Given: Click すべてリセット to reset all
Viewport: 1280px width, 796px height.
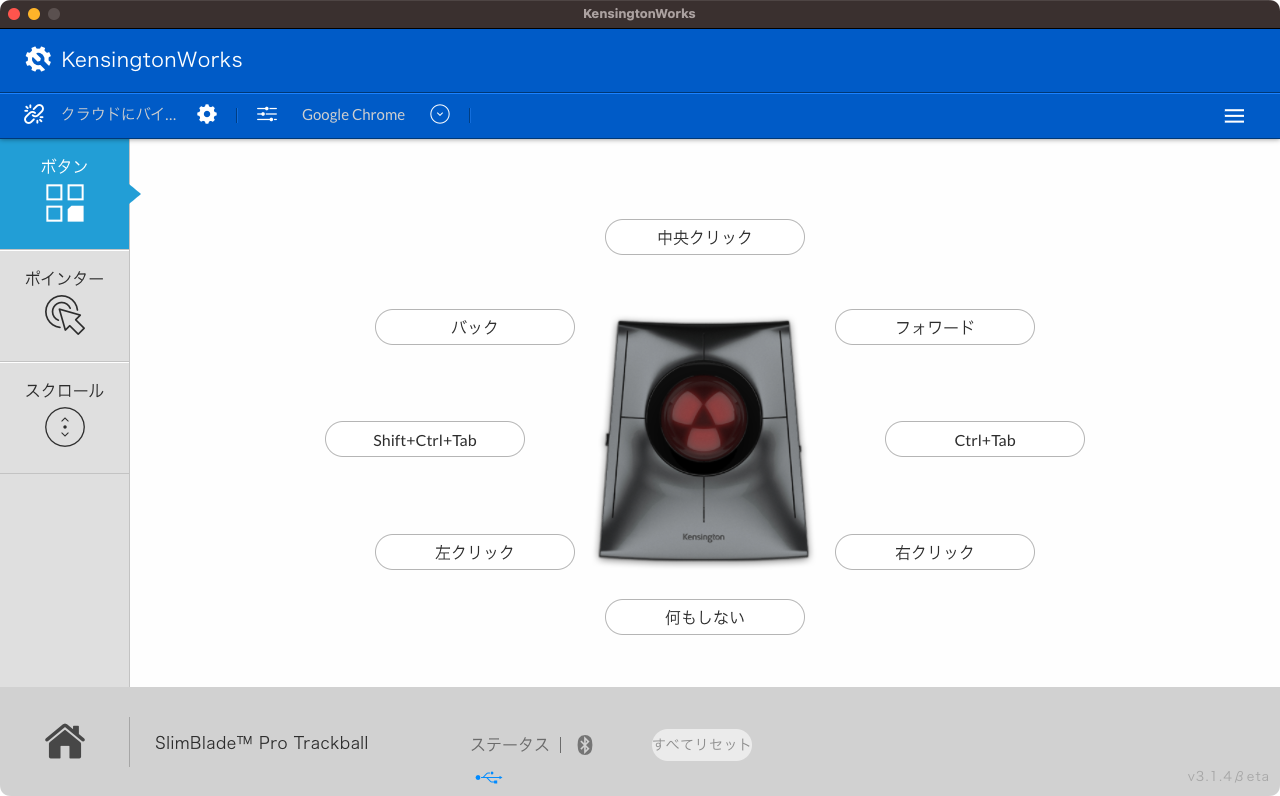Looking at the screenshot, I should [x=702, y=745].
